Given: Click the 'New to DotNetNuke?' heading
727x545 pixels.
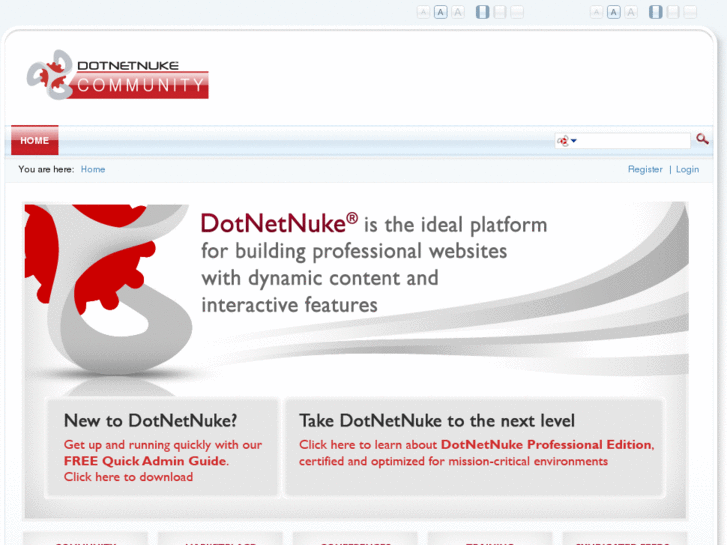Looking at the screenshot, I should coord(150,421).
